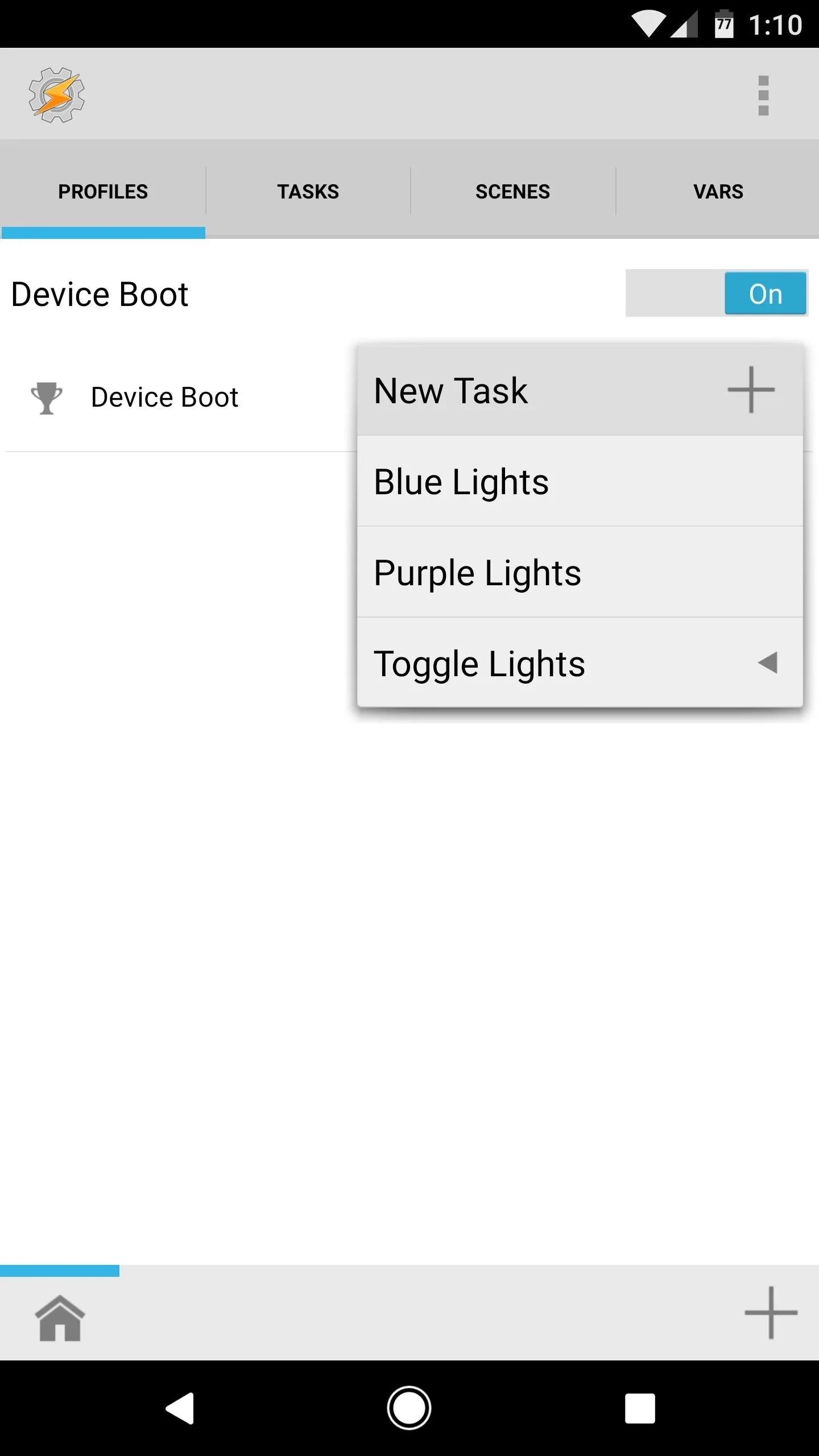Tap the Android back navigation button
This screenshot has width=819, height=1456.
(180, 1408)
